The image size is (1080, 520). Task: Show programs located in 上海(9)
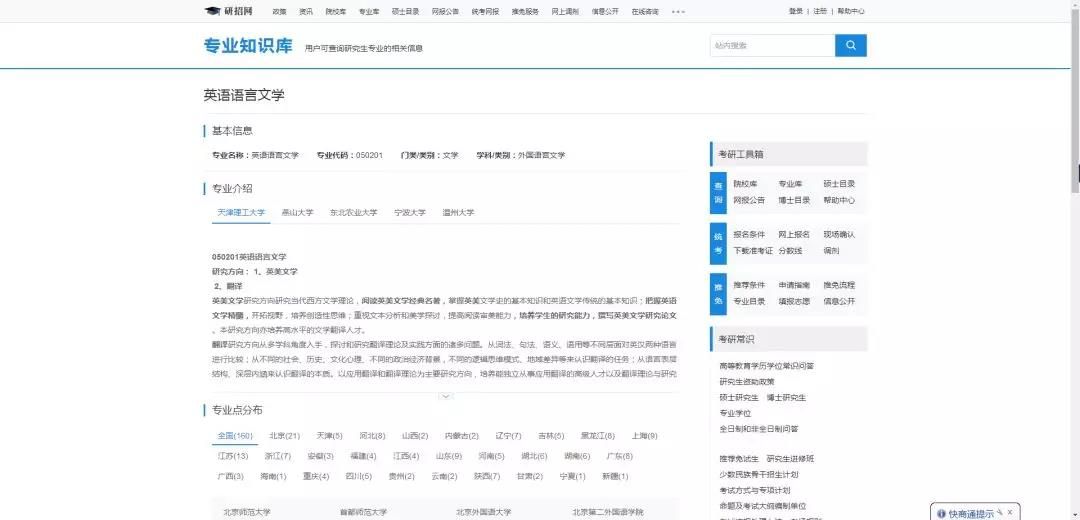coord(644,436)
